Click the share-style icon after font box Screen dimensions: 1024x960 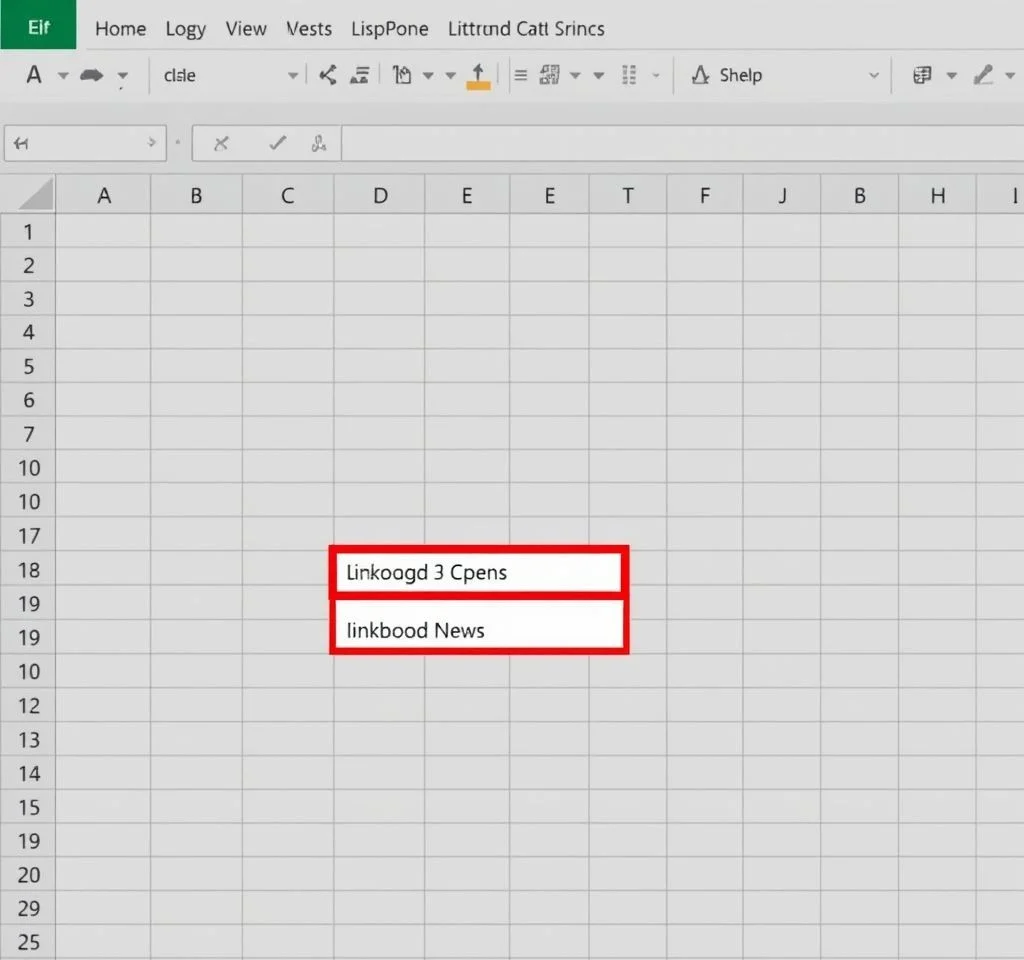(x=327, y=75)
